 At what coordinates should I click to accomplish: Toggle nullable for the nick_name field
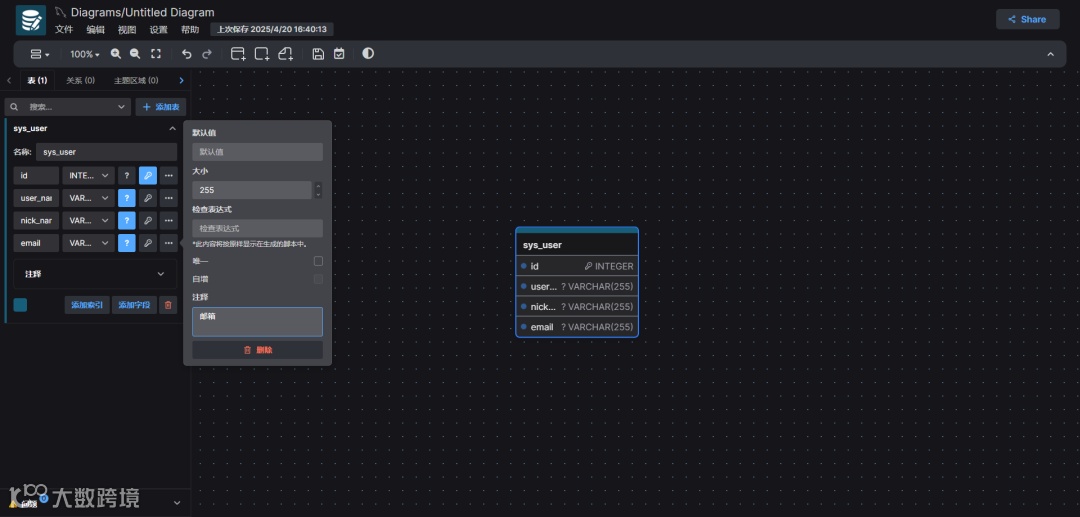pos(127,220)
